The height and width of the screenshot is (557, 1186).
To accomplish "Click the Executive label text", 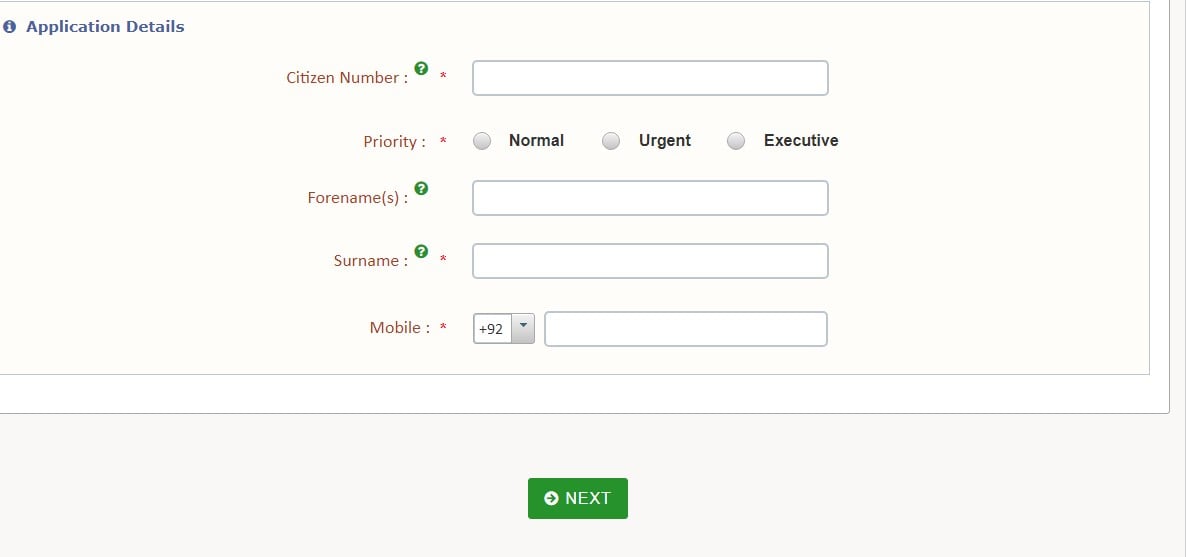I will [801, 141].
